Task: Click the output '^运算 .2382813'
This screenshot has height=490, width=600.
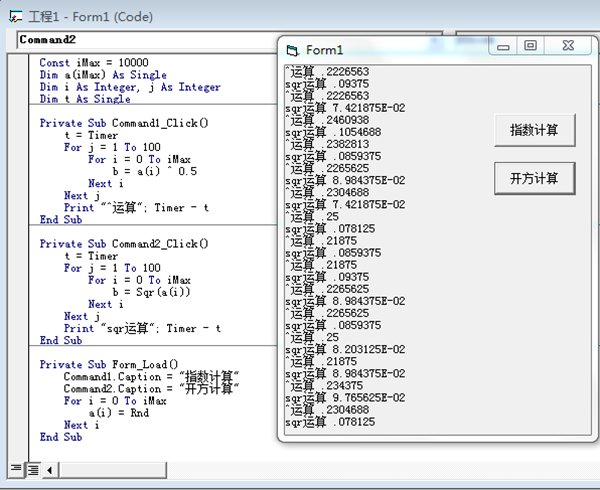Action: click(328, 144)
